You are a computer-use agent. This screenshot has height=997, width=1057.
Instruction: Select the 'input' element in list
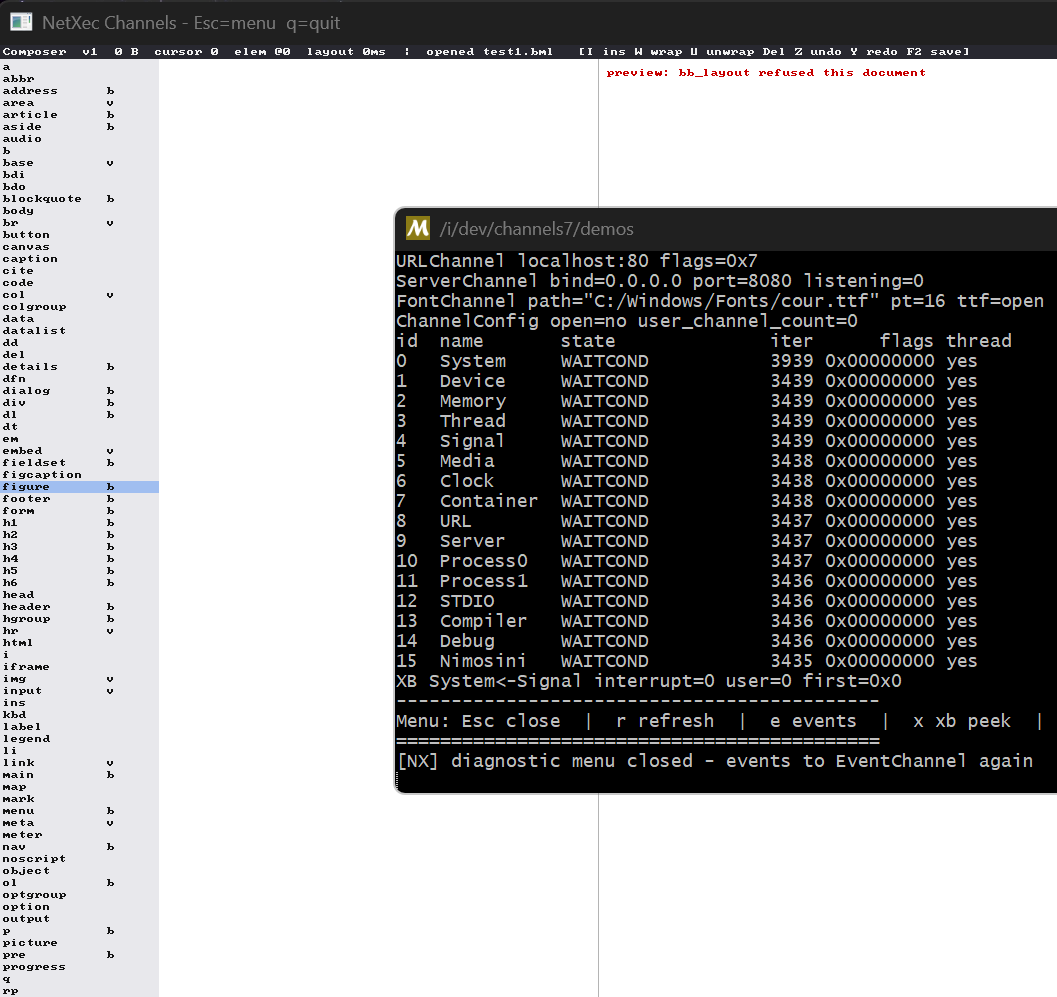(80, 691)
